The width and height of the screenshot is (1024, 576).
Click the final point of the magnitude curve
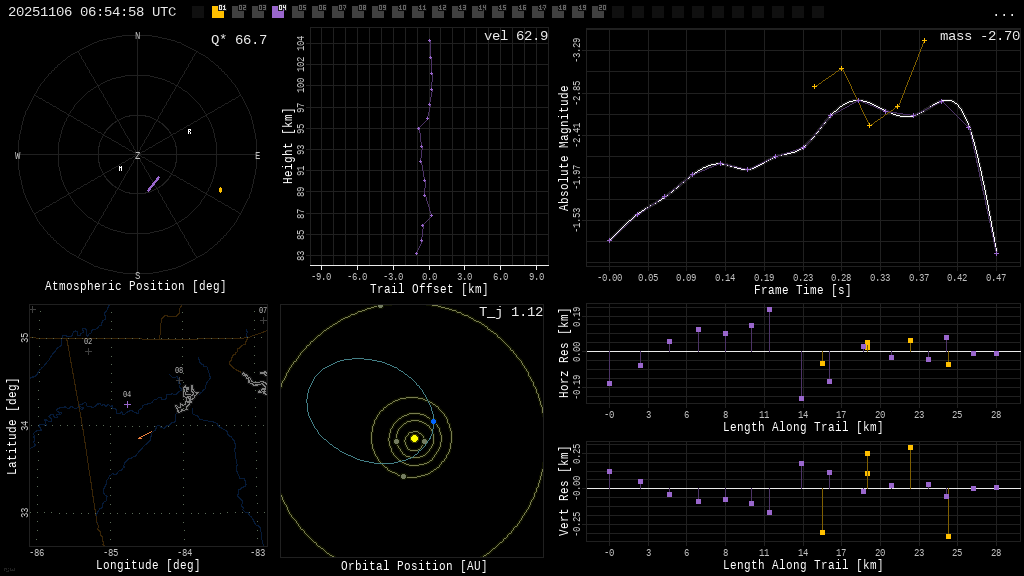(x=997, y=253)
